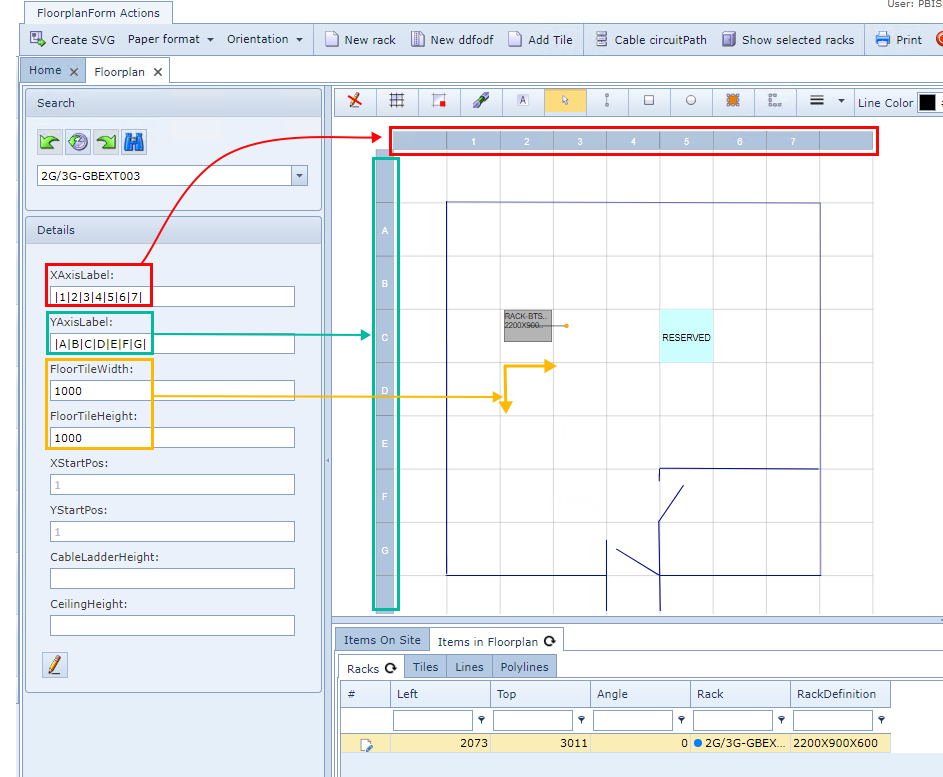Toggle the grid display tool

(x=397, y=101)
